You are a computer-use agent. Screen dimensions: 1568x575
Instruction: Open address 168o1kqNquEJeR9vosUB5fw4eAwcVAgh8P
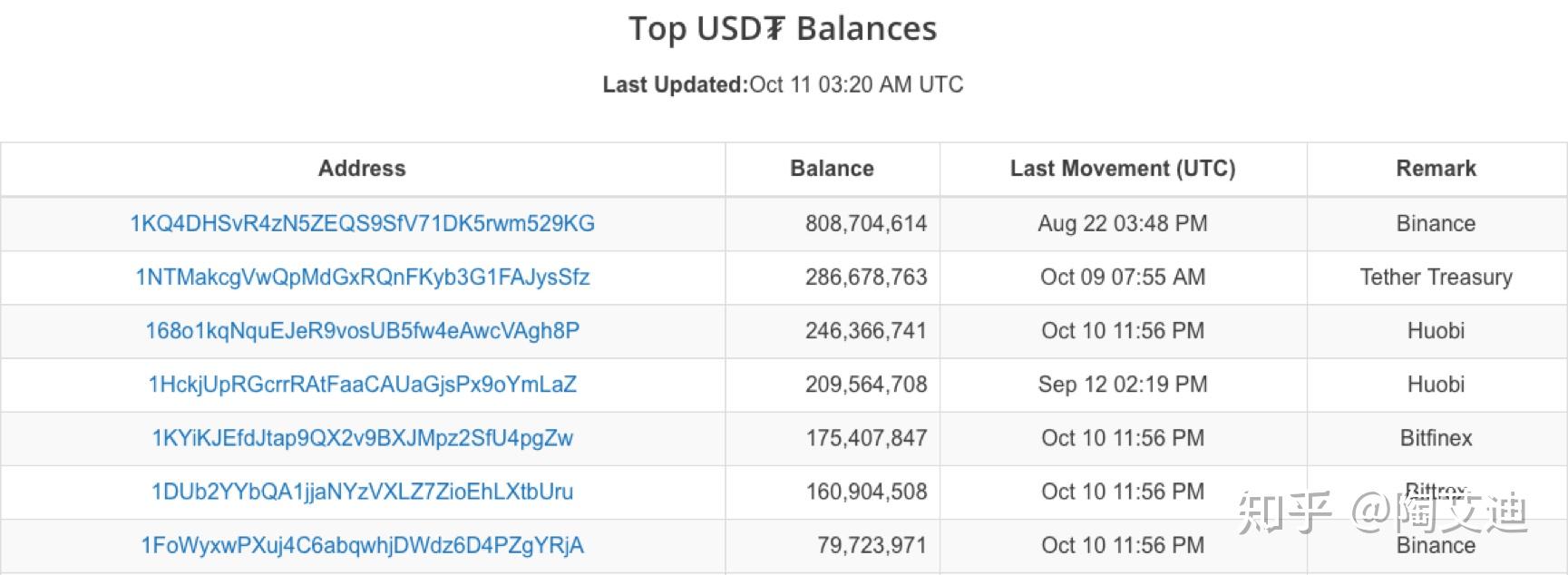(362, 330)
